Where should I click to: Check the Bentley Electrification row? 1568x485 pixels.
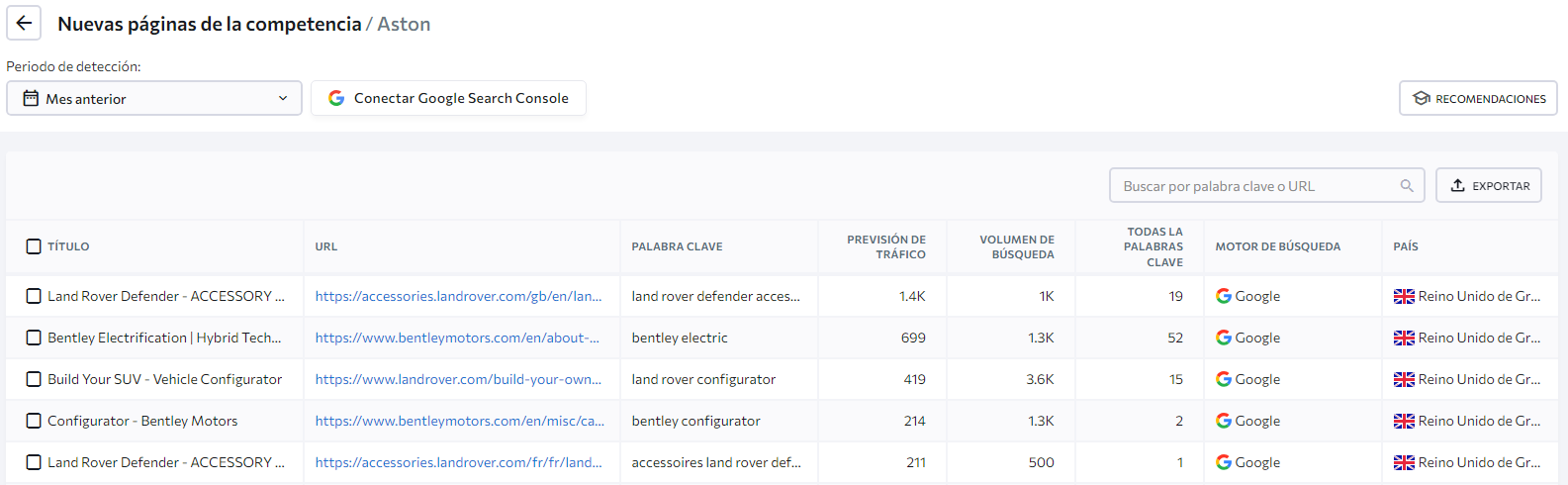coord(34,338)
